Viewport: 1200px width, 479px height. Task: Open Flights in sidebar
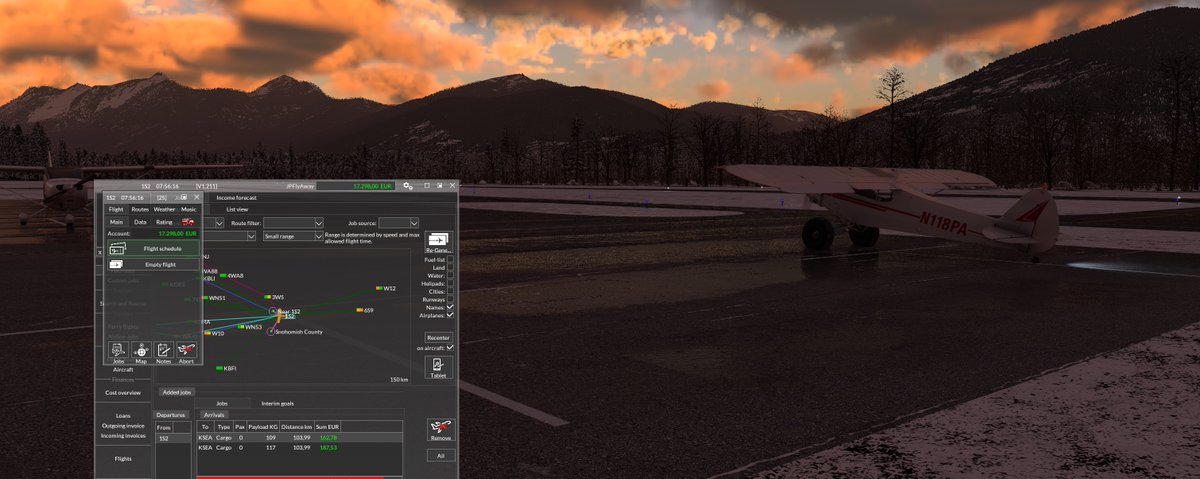[x=123, y=458]
